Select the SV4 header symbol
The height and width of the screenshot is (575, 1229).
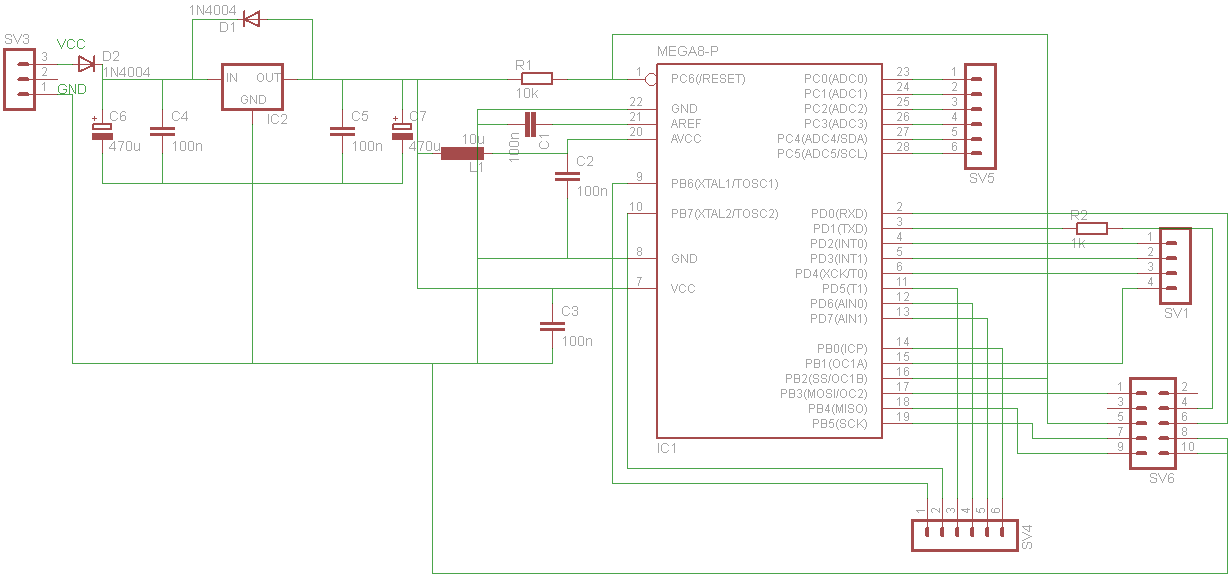(964, 536)
